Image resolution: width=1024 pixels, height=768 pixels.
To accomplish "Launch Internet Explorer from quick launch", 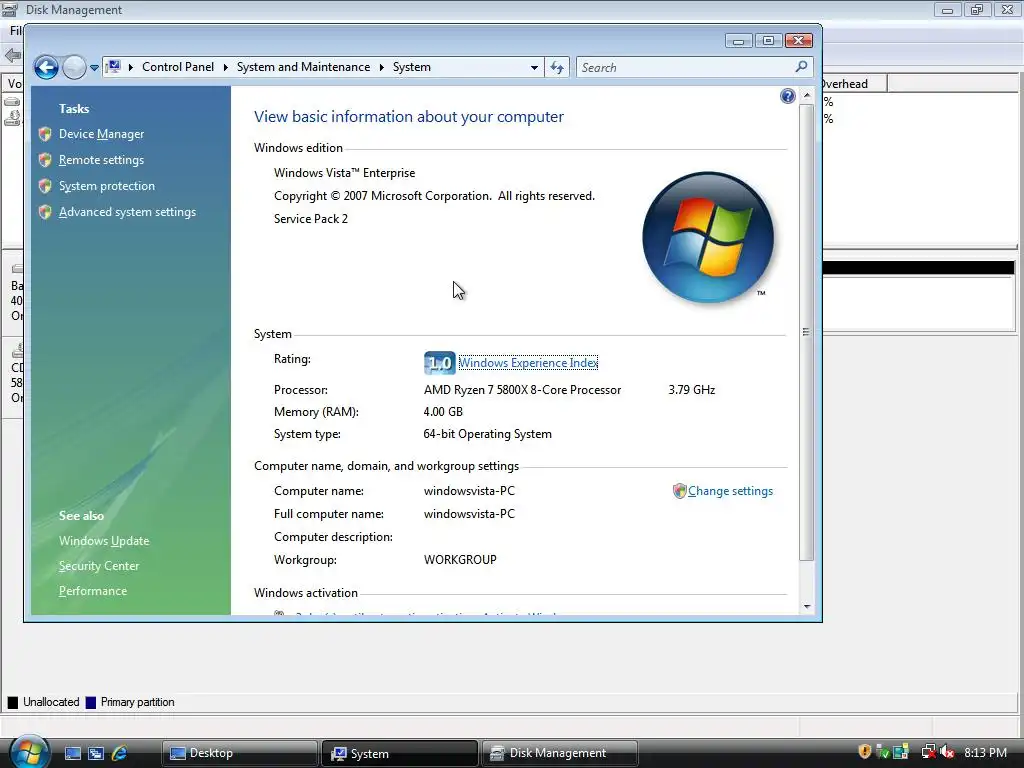I will (x=120, y=753).
